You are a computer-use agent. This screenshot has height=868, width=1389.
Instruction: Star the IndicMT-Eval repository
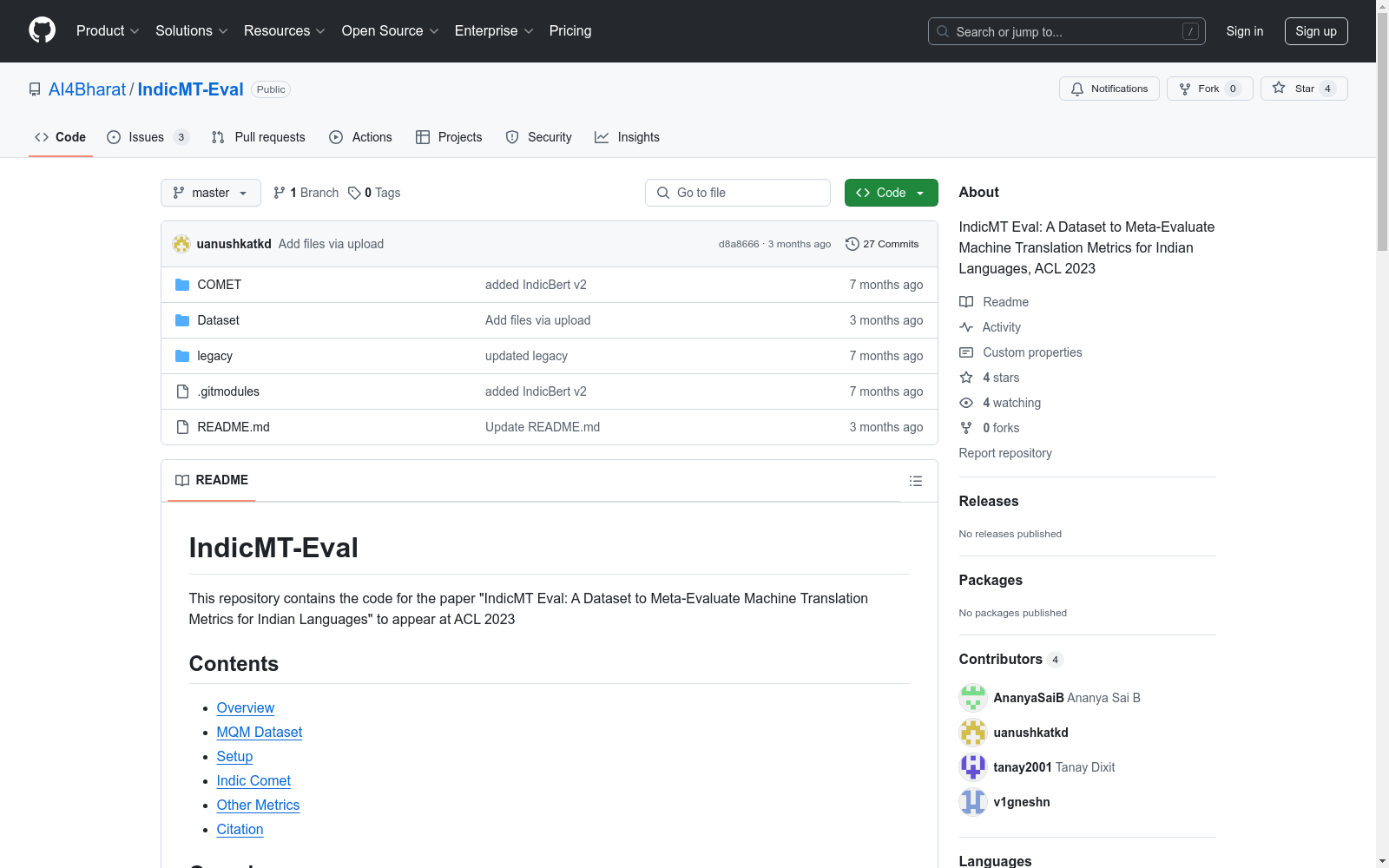pos(1304,89)
